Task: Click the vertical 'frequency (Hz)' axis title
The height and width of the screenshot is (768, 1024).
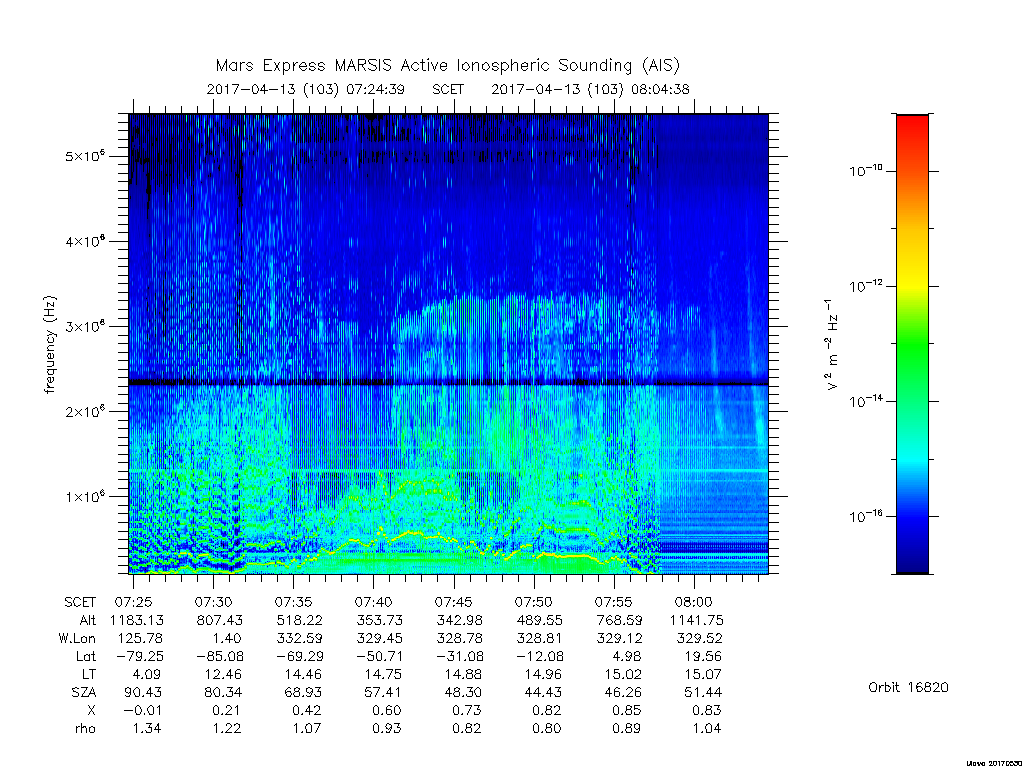Action: click(50, 345)
